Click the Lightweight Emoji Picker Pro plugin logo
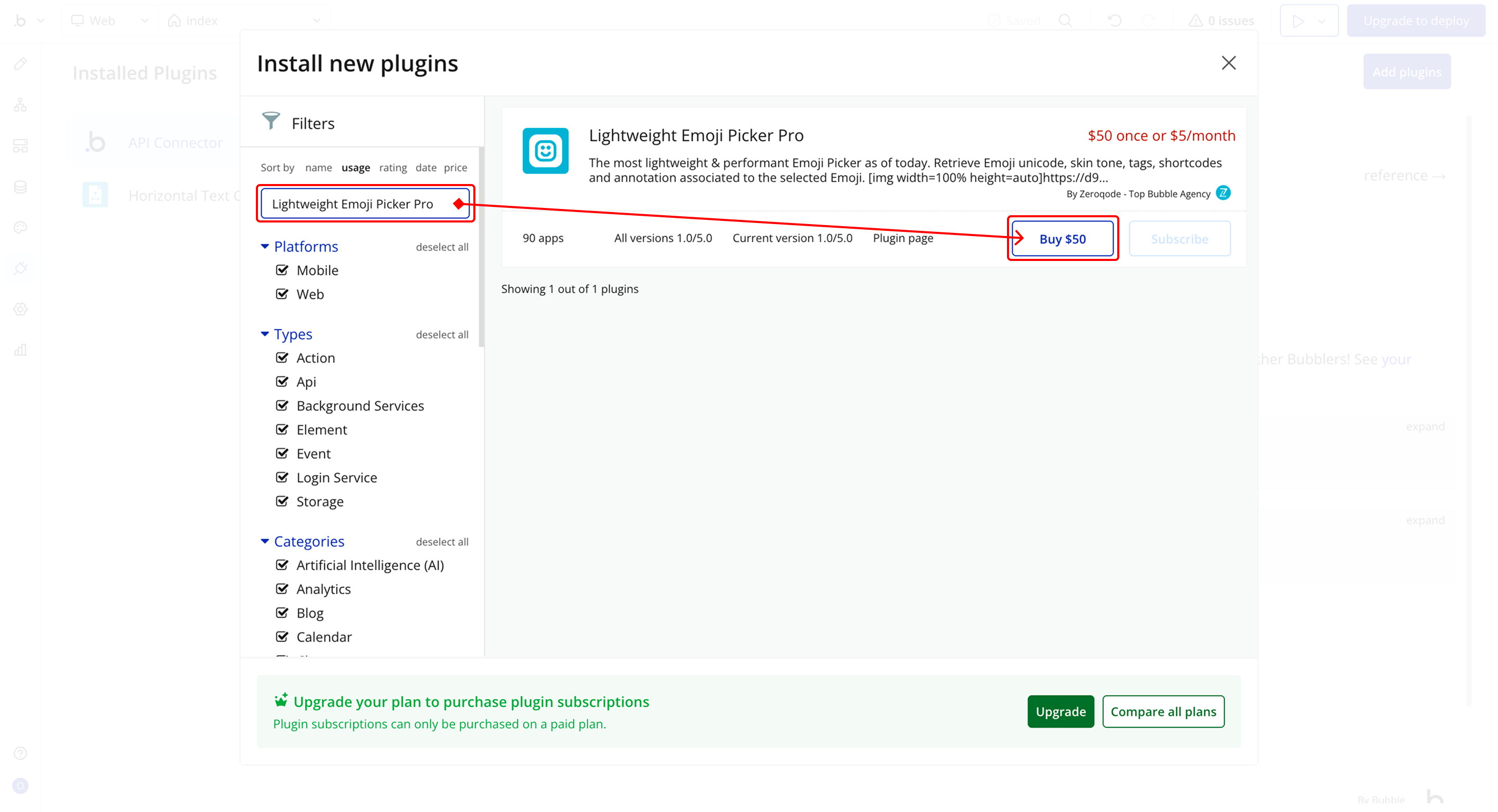 tap(545, 151)
